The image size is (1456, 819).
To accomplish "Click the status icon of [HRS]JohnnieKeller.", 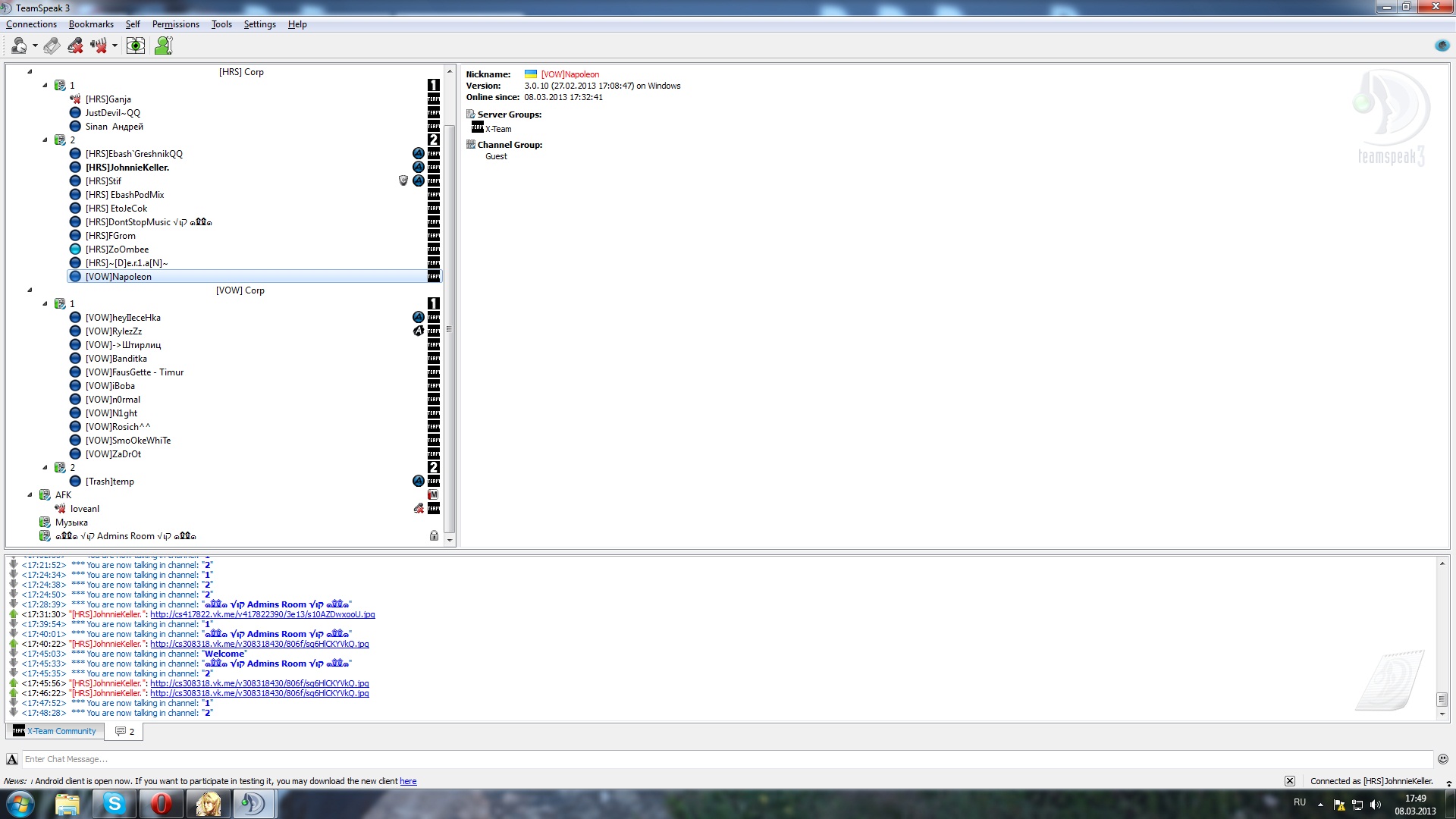I will [x=75, y=168].
